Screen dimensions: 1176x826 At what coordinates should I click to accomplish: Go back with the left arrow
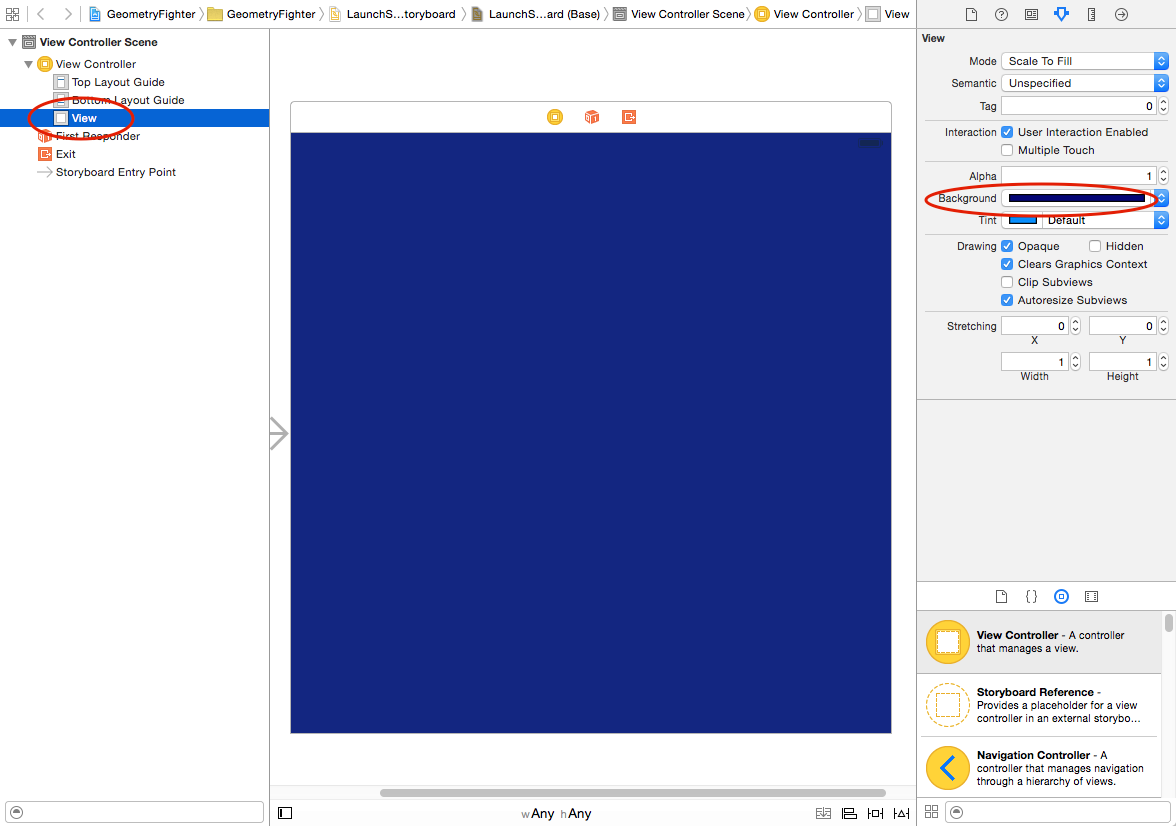point(41,14)
